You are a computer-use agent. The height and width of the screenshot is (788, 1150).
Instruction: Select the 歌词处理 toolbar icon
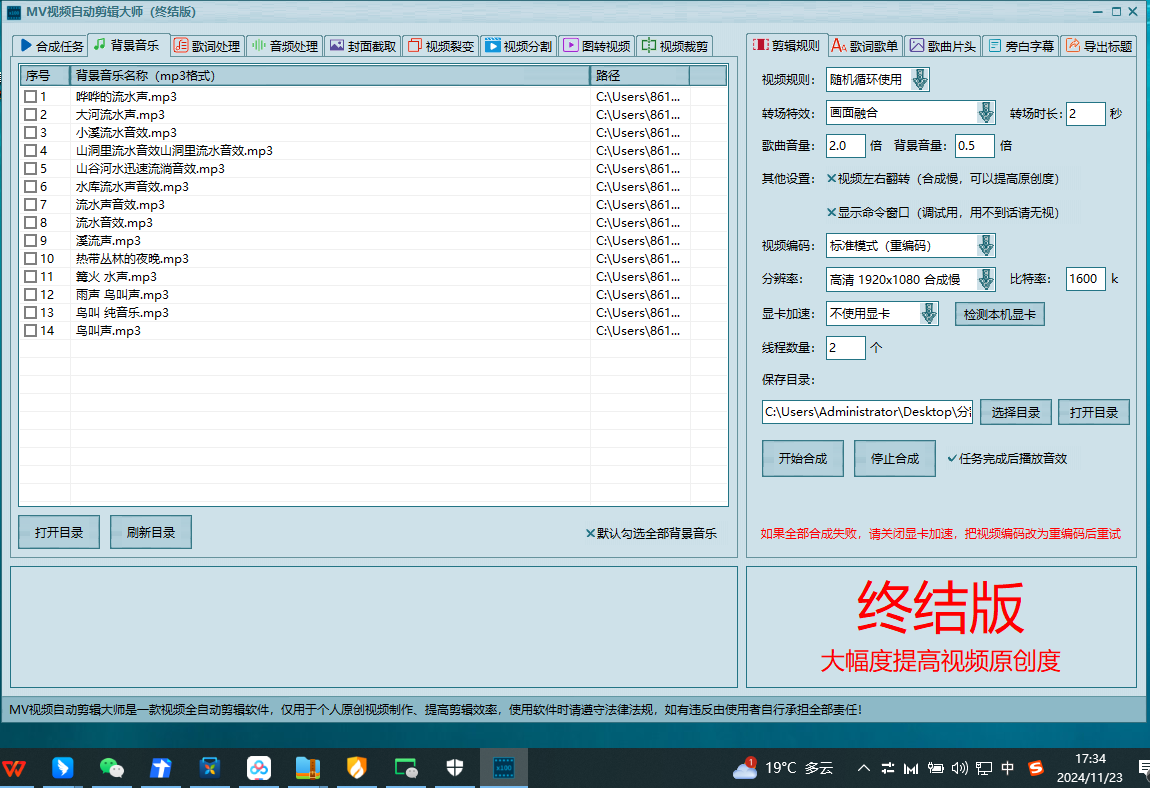(x=207, y=45)
